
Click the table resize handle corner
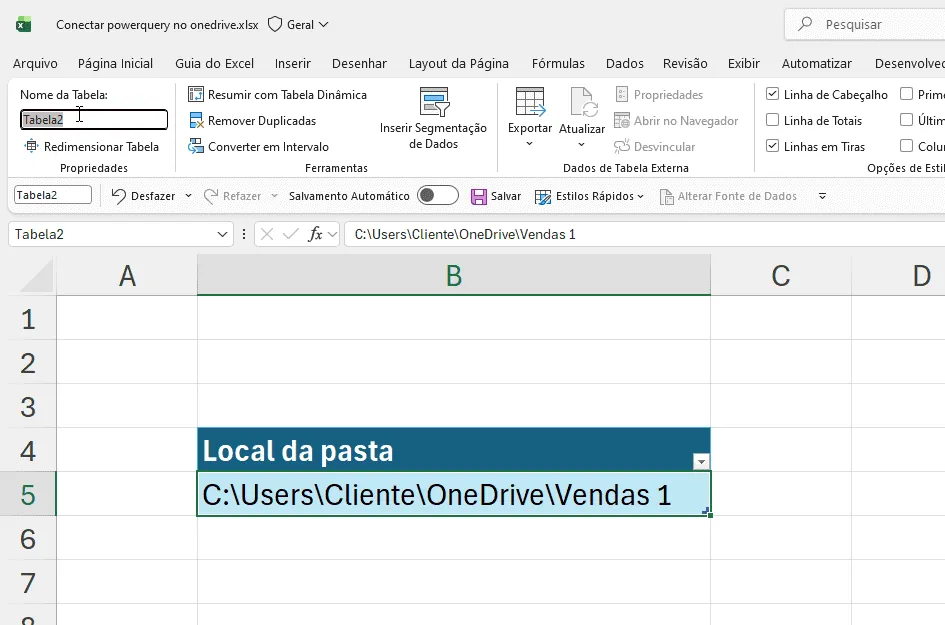coord(706,511)
